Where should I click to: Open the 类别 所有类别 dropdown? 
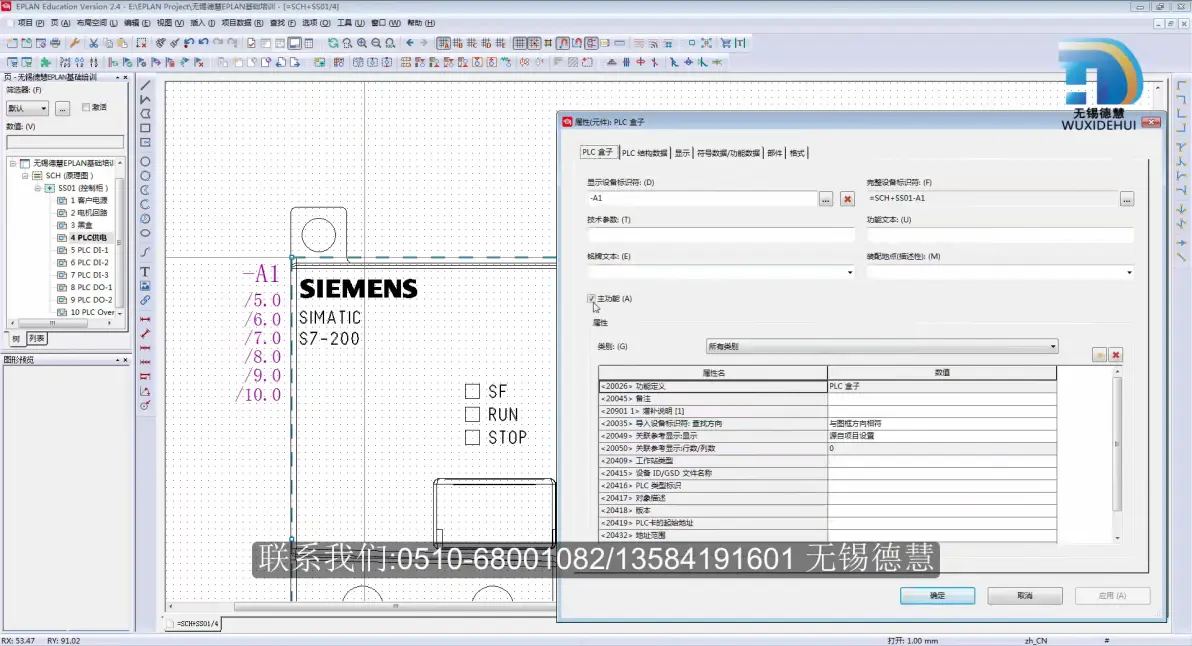pos(882,347)
